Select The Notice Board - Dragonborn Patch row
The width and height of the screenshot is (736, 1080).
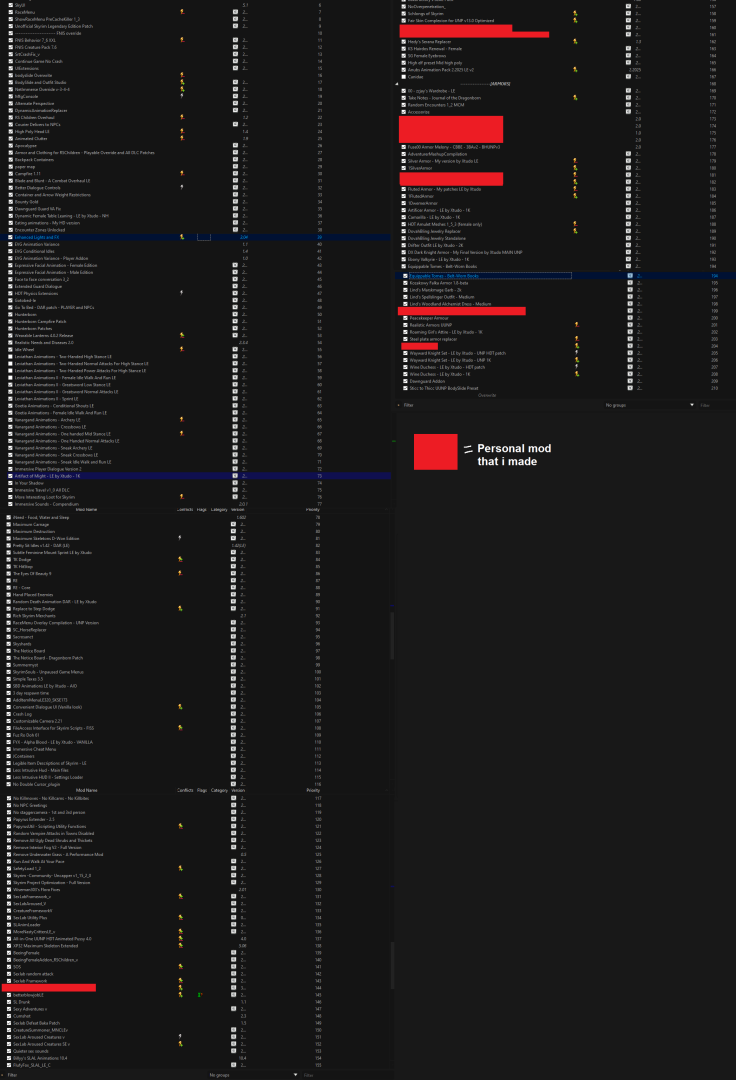[196, 658]
